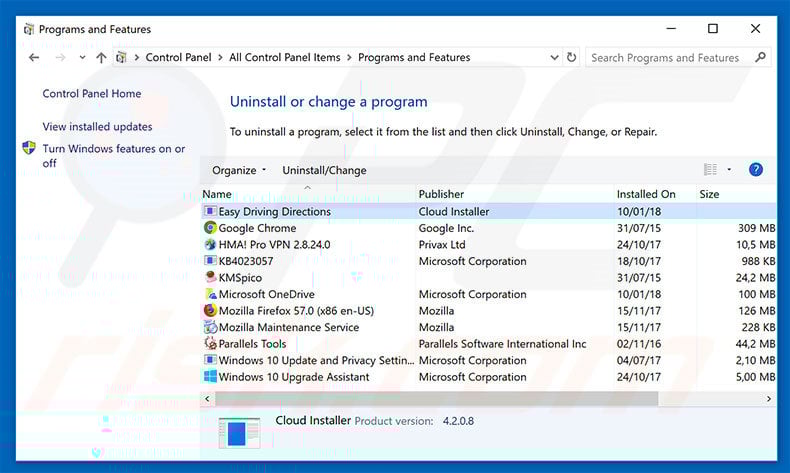Click the Windows features shield icon
The height and width of the screenshot is (473, 790).
tap(29, 148)
